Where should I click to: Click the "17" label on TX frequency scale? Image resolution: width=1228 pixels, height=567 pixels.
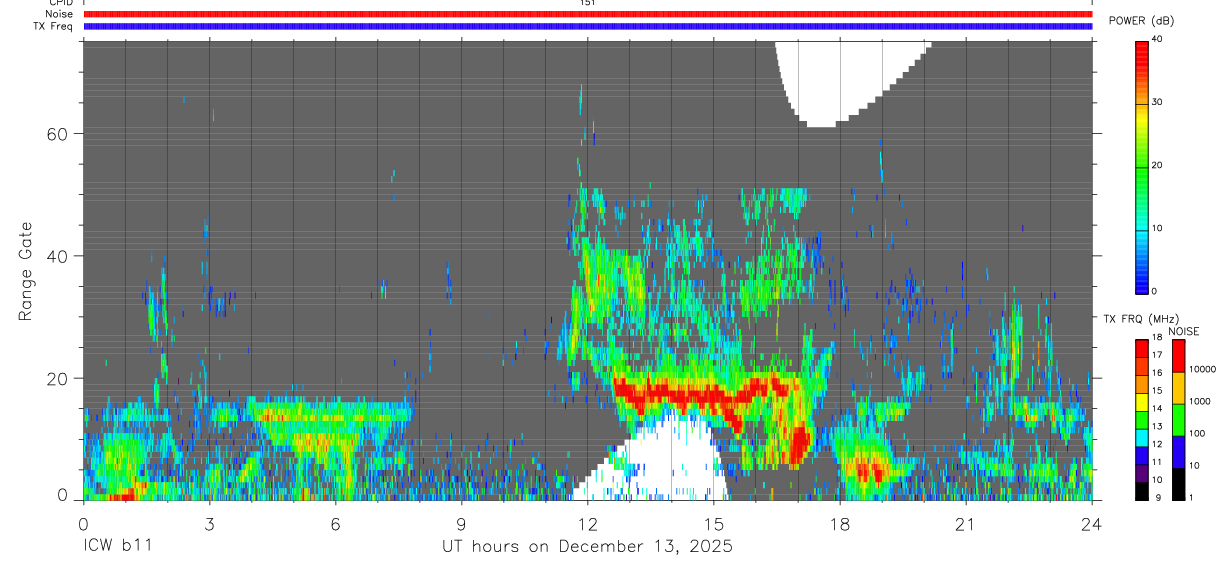[x=1157, y=356]
